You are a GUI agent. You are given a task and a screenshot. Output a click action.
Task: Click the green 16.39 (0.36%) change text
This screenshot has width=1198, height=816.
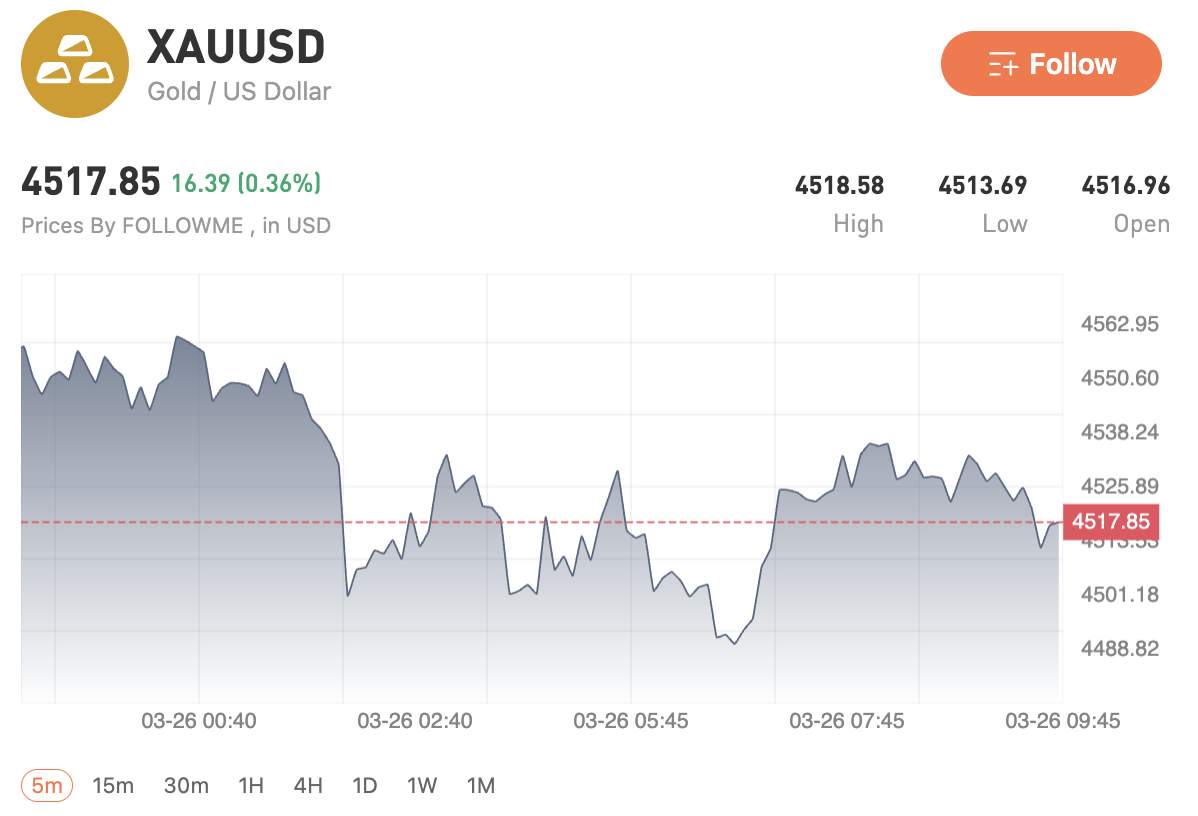tap(246, 183)
